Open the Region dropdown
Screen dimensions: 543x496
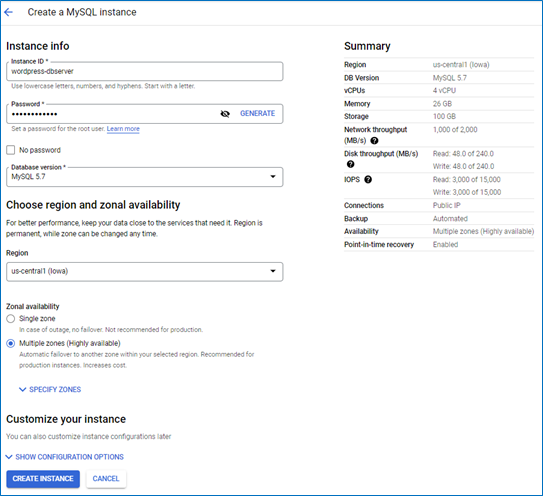coord(144,272)
